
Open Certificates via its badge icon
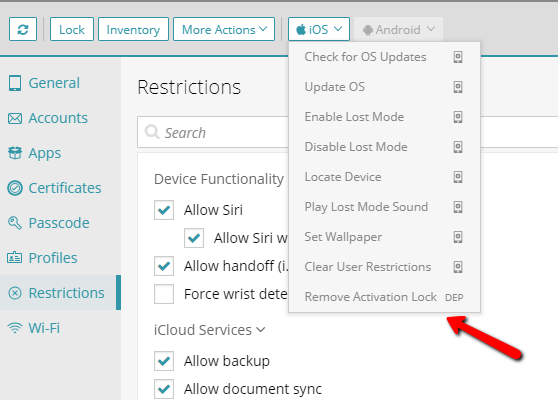pyautogui.click(x=15, y=188)
